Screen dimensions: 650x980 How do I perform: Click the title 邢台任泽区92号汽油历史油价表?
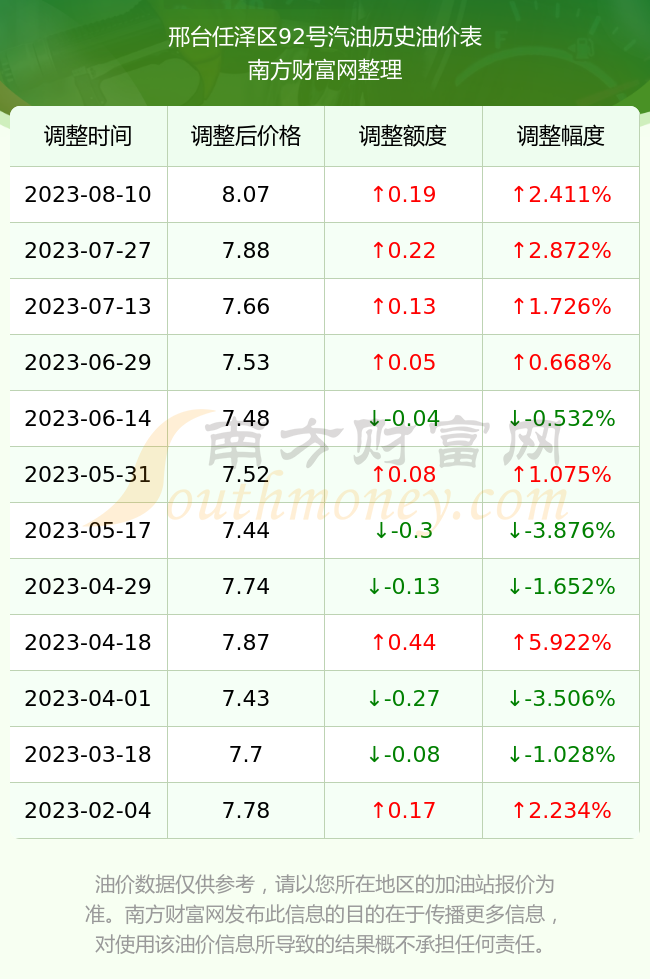pos(325,38)
